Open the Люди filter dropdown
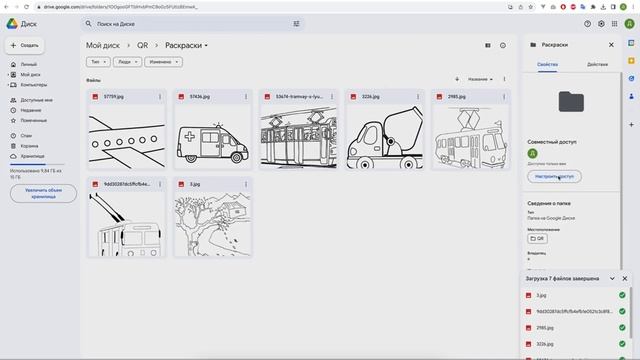 click(x=127, y=62)
